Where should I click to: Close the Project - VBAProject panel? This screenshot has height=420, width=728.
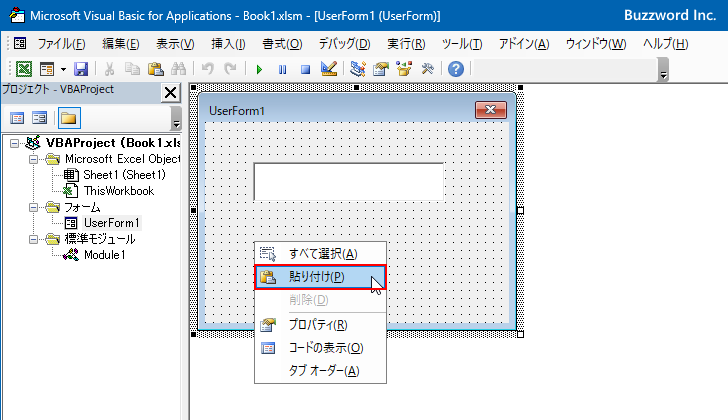(170, 92)
